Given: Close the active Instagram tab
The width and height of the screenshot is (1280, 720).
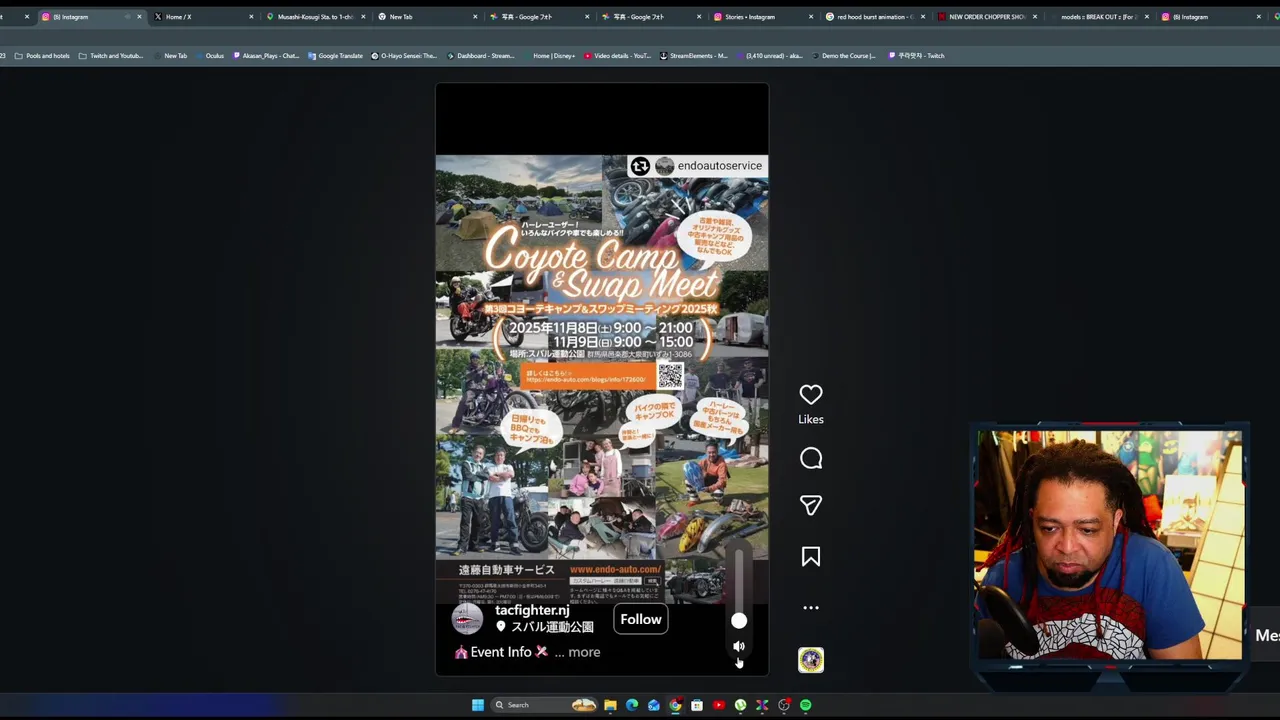Looking at the screenshot, I should [139, 17].
